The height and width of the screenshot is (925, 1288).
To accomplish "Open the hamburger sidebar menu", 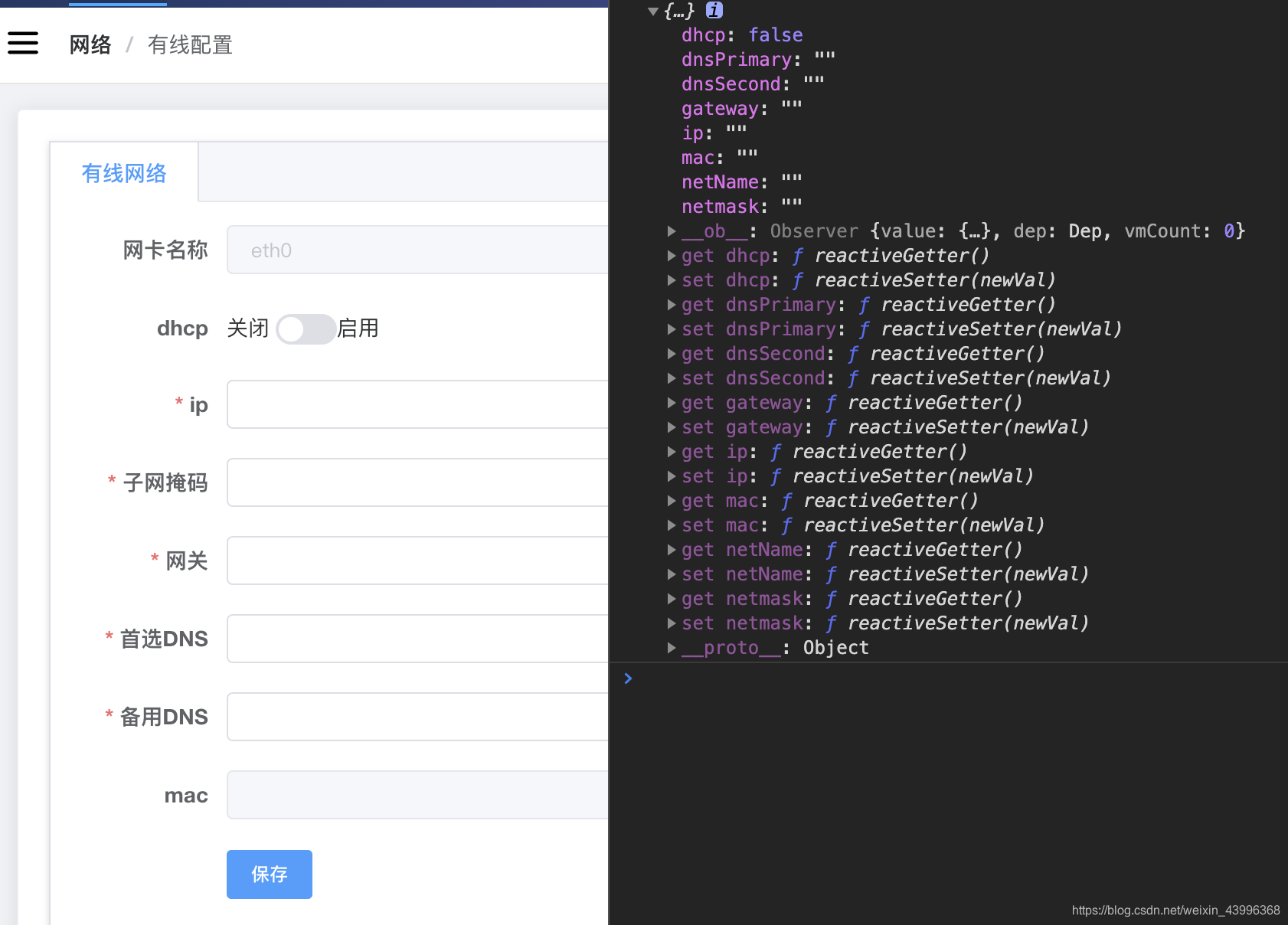I will 23,43.
